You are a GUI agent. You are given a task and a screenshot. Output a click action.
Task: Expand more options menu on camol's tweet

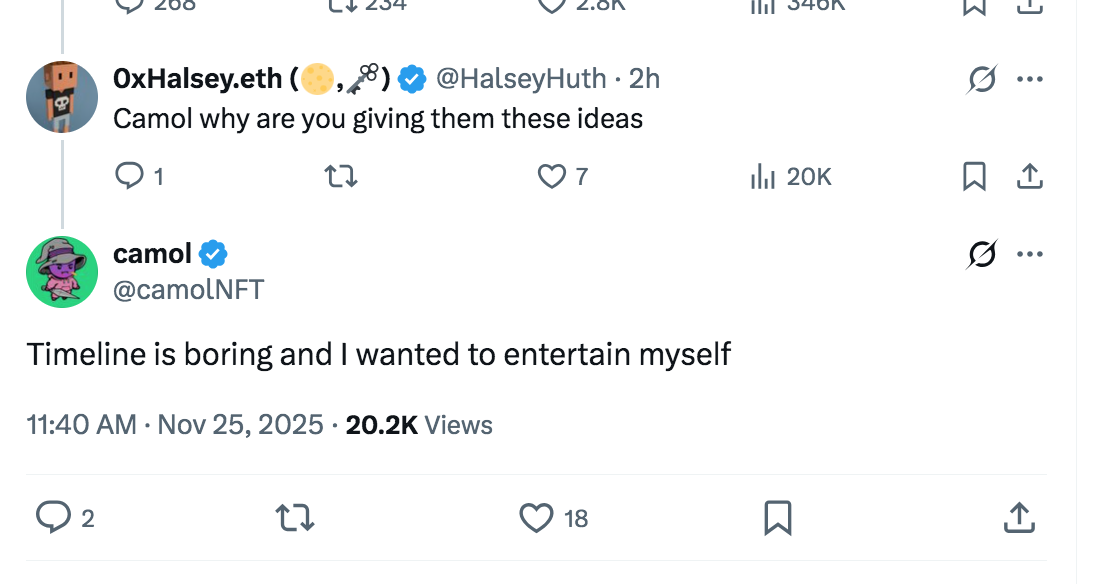click(1029, 256)
